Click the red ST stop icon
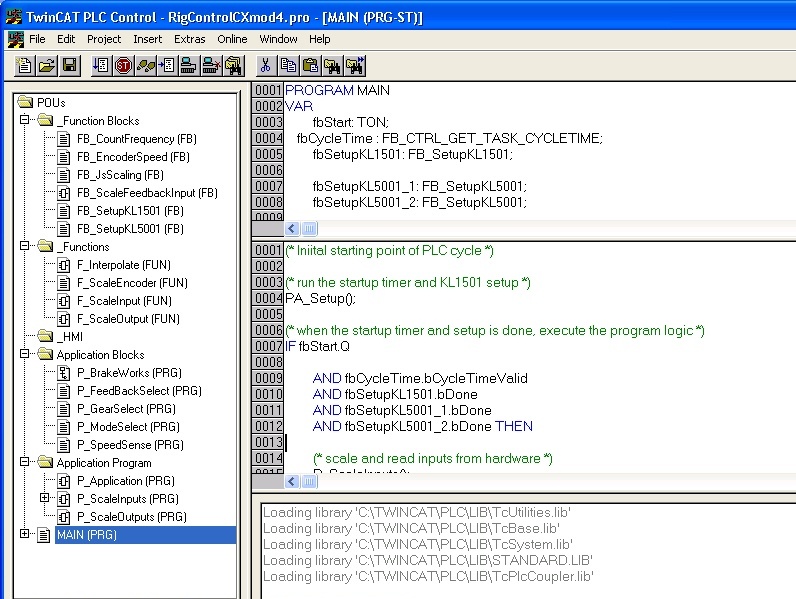The image size is (796, 599). (x=123, y=66)
